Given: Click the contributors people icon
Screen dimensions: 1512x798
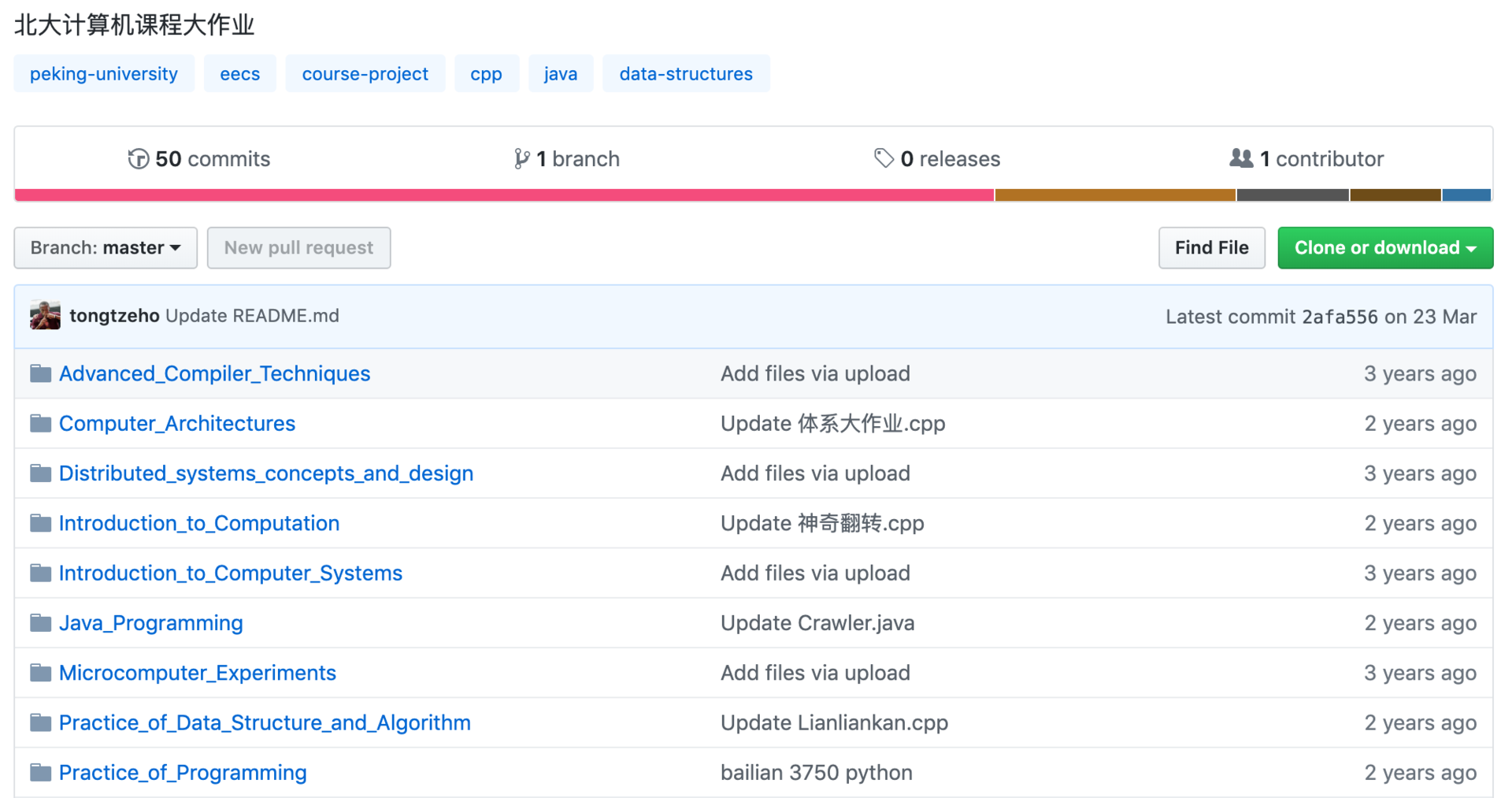Looking at the screenshot, I should pyautogui.click(x=1241, y=158).
